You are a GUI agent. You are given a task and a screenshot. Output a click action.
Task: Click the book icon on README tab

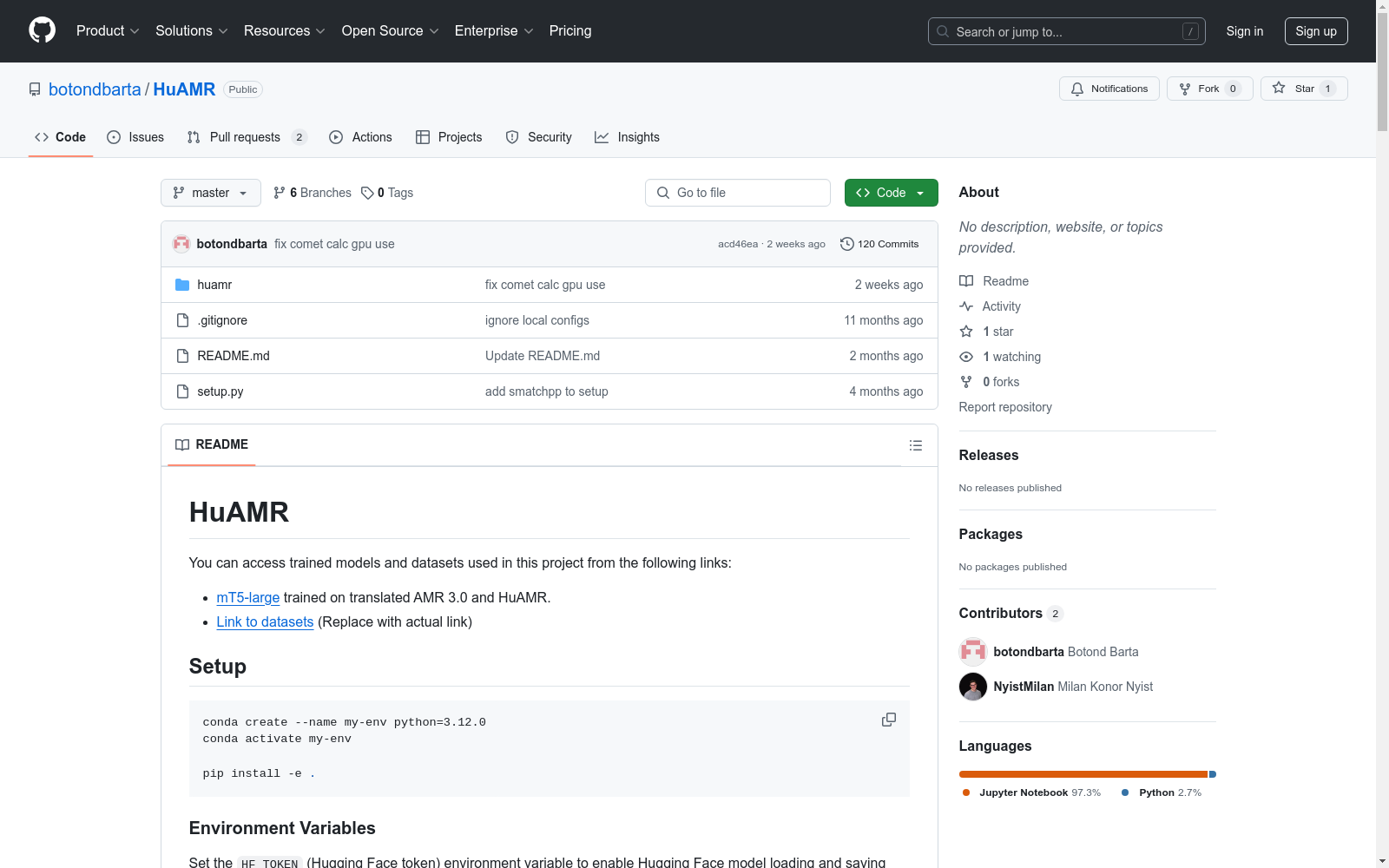[x=182, y=444]
